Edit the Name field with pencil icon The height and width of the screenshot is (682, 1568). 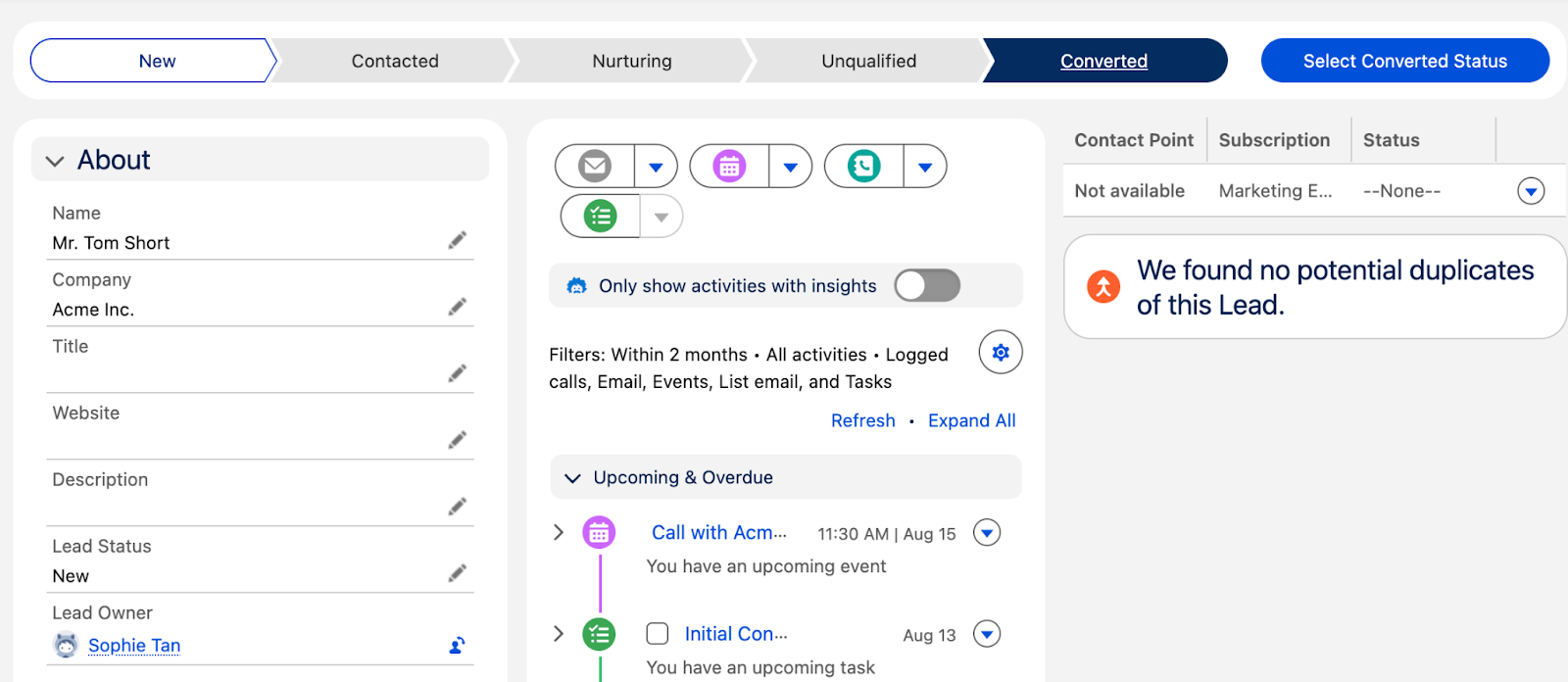point(457,240)
